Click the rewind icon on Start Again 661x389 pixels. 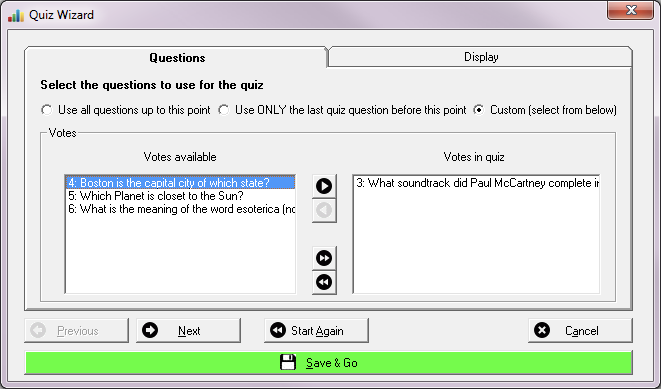(x=278, y=330)
